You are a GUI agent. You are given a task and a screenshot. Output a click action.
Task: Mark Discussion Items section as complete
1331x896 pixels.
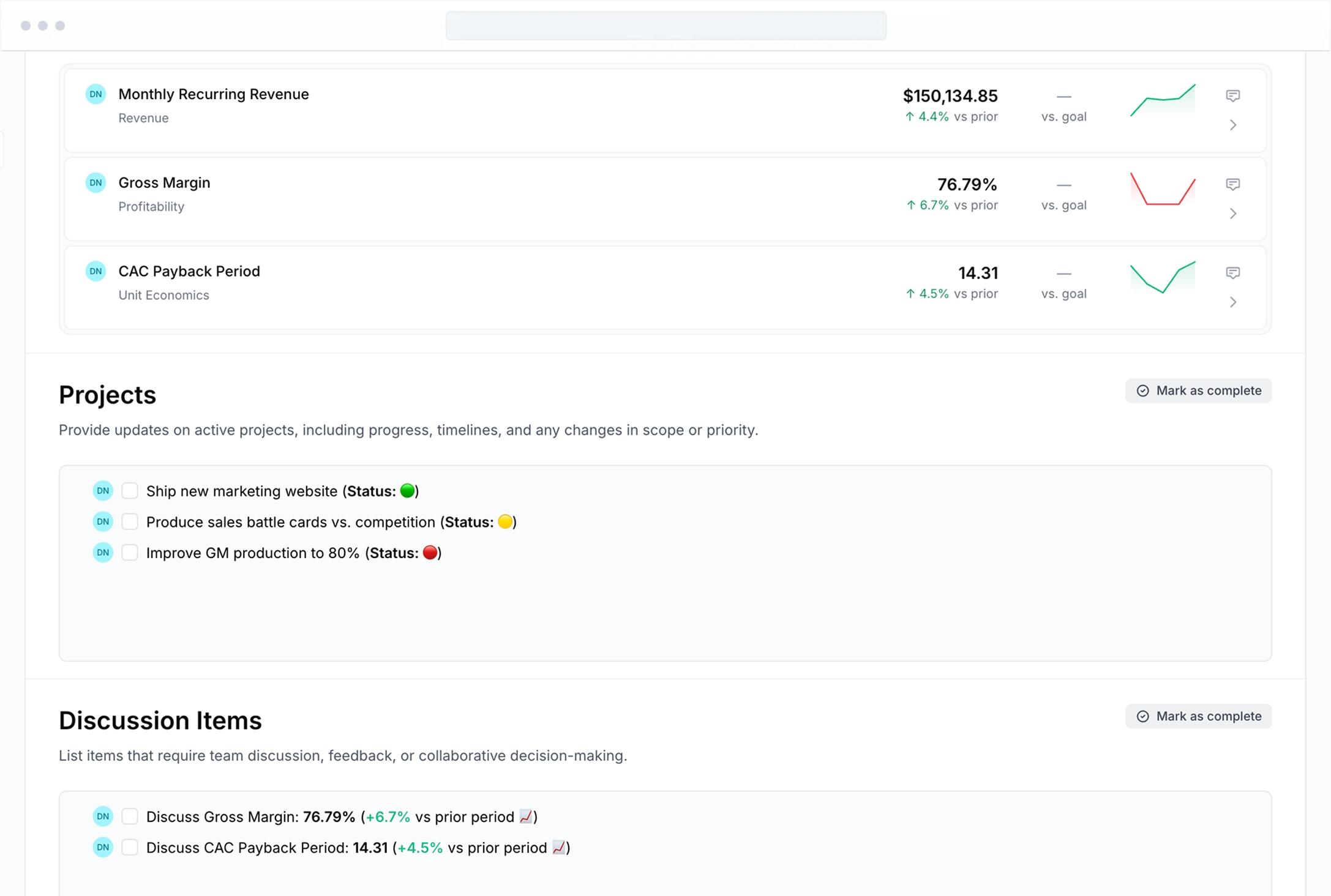pyautogui.click(x=1198, y=717)
